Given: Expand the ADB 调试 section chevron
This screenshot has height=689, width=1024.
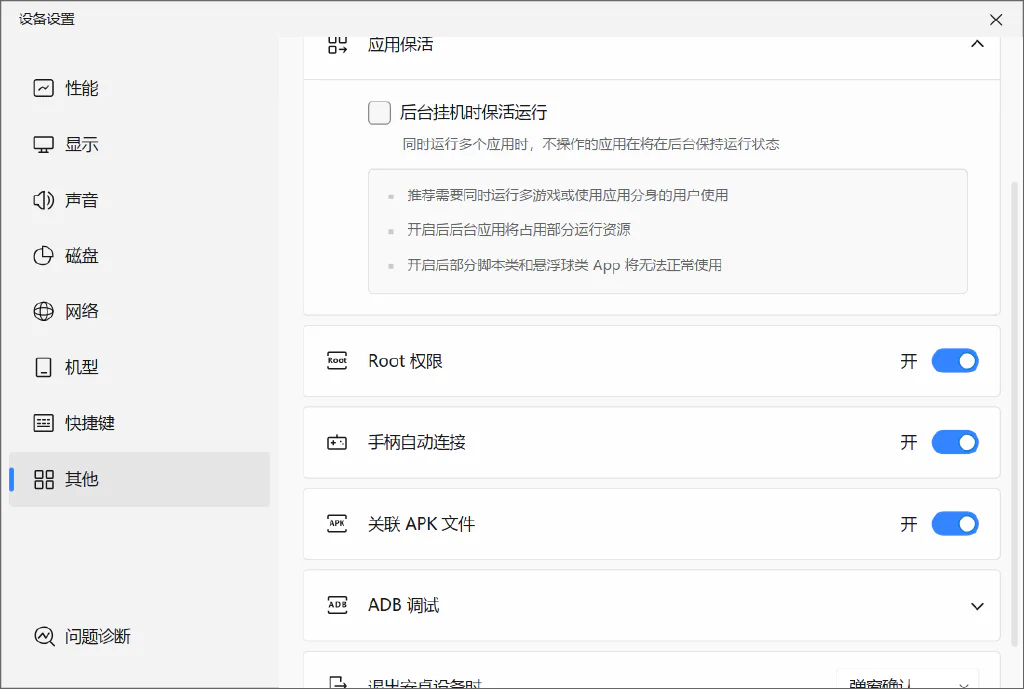Looking at the screenshot, I should (977, 606).
